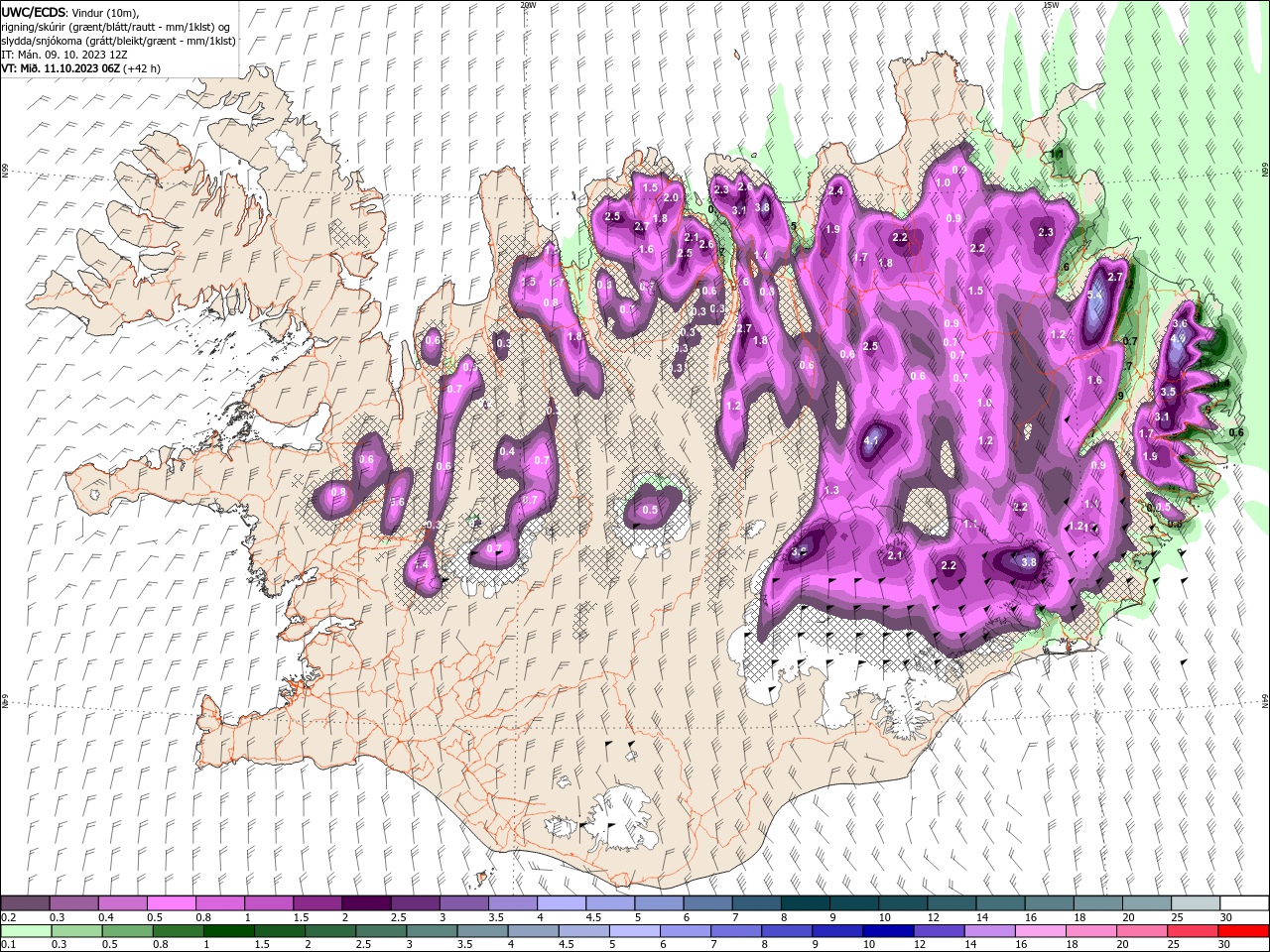Image resolution: width=1270 pixels, height=952 pixels.
Task: Pick upper legend swatch starting at 3
Action: click(463, 903)
